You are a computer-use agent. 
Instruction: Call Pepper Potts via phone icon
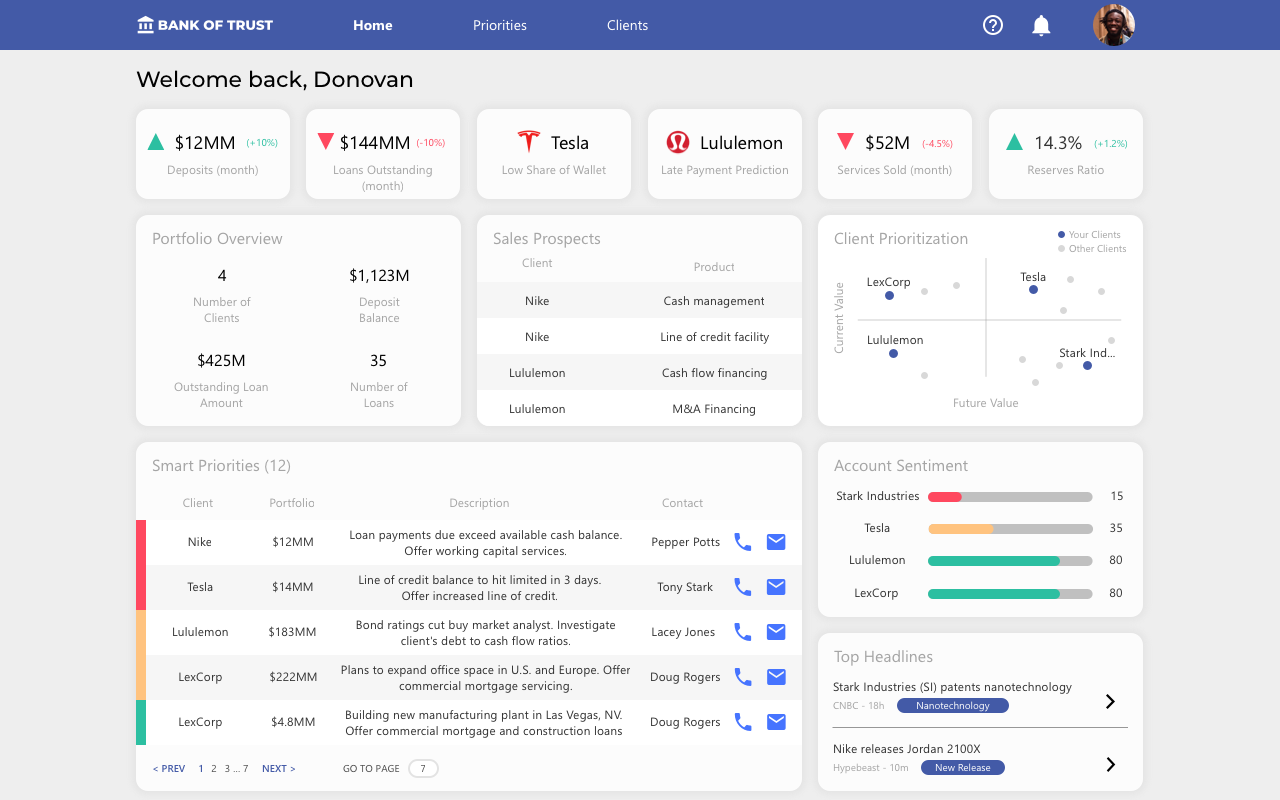(743, 542)
